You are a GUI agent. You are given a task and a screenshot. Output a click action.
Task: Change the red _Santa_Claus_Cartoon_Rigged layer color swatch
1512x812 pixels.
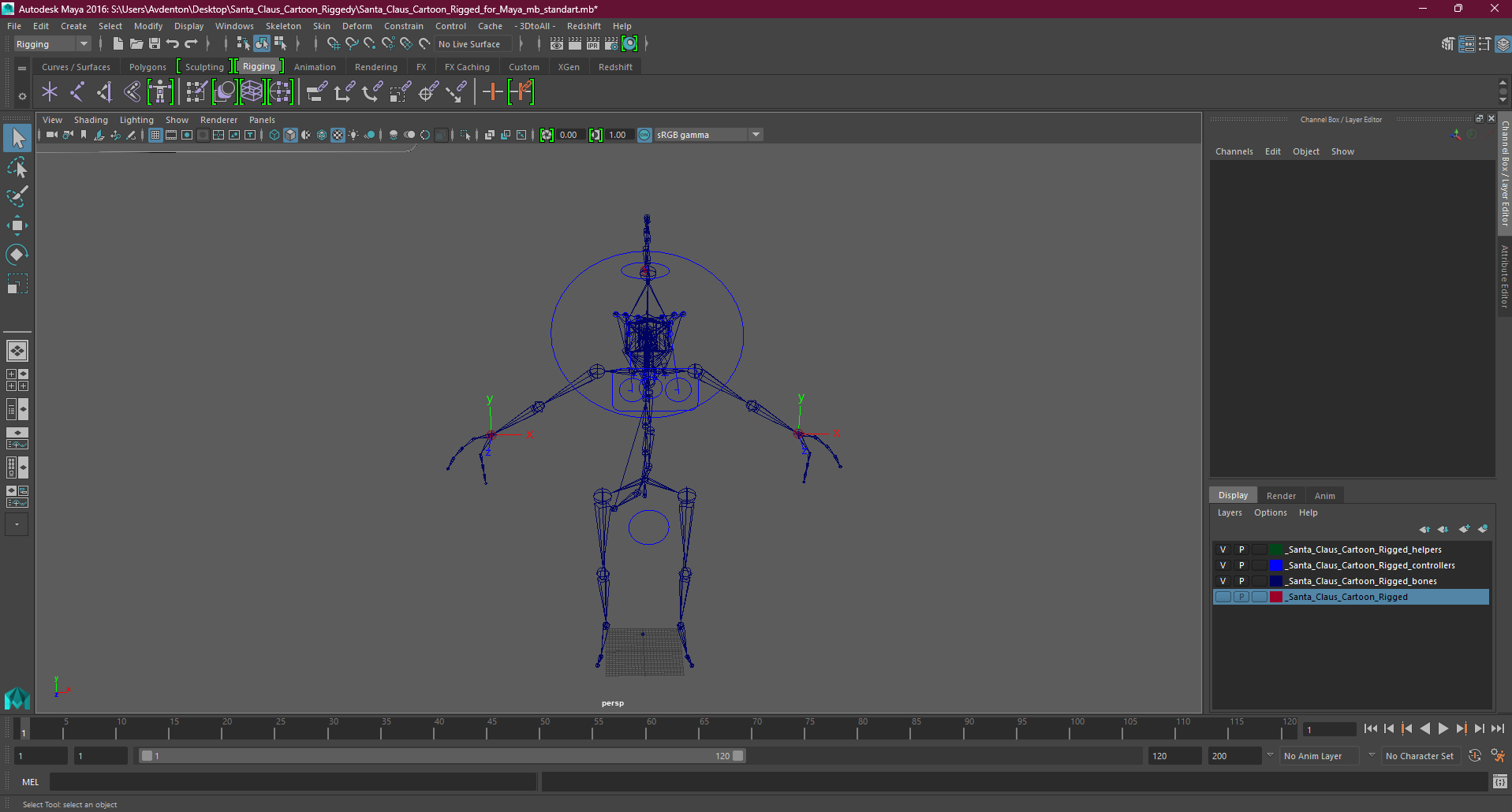pyautogui.click(x=1275, y=597)
